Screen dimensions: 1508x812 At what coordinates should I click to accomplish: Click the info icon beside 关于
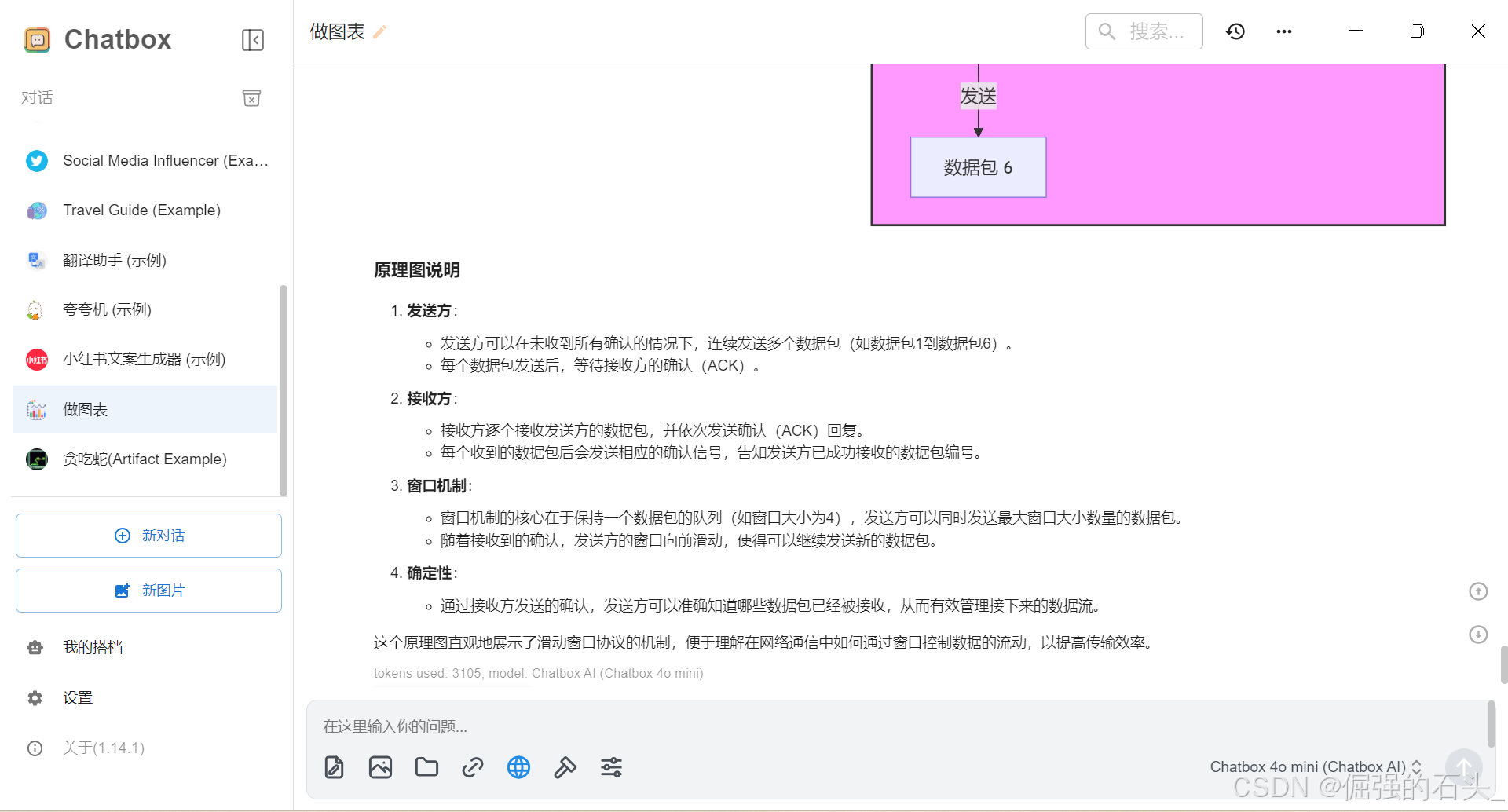click(35, 748)
